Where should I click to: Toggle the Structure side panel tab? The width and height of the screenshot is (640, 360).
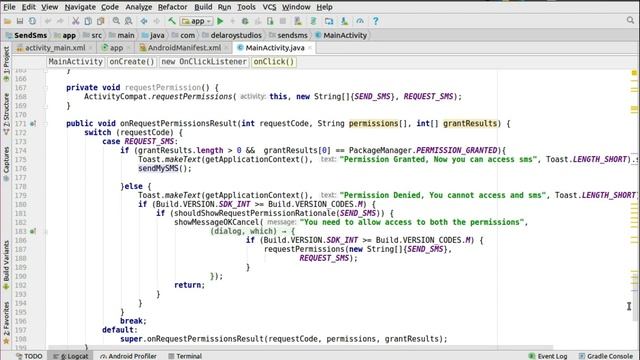point(6,114)
